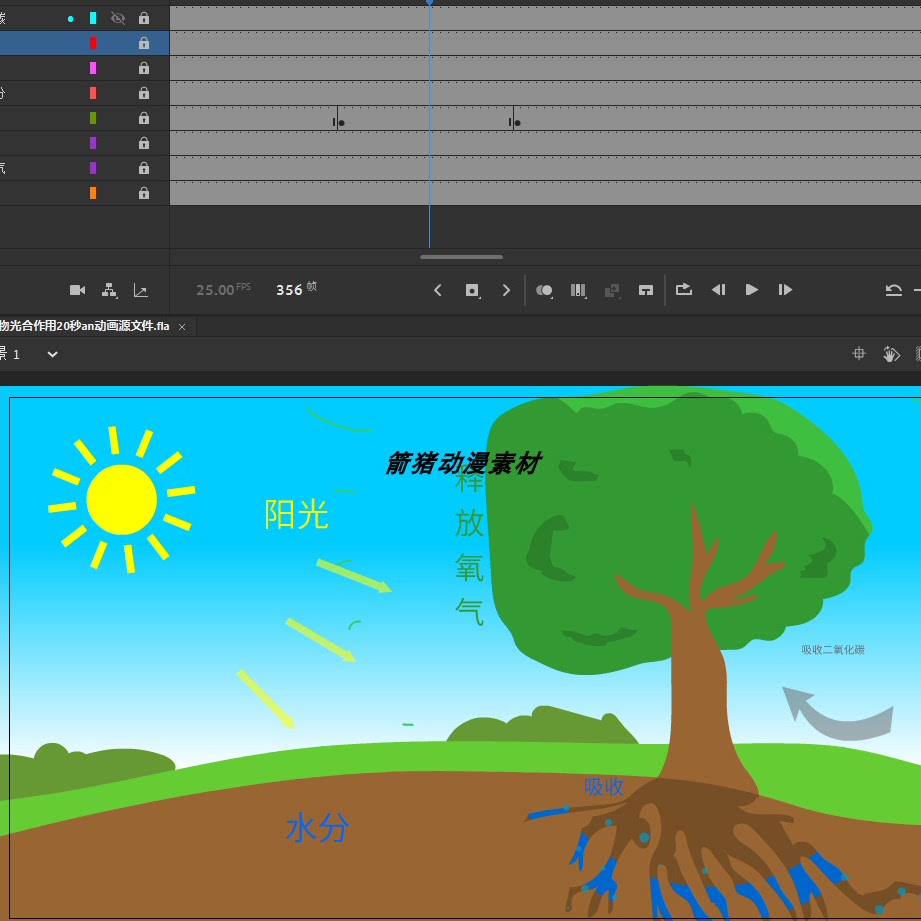921x921 pixels.
Task: Enable Onion Skin mode
Action: [x=544, y=290]
